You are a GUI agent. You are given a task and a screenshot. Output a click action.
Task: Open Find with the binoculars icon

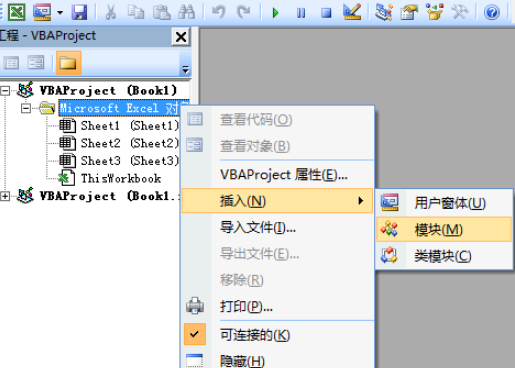(187, 12)
